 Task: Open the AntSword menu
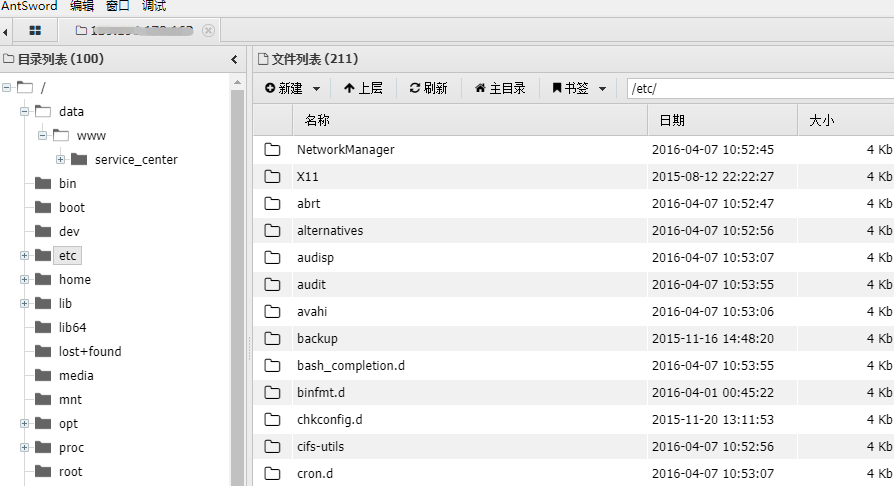pos(29,6)
